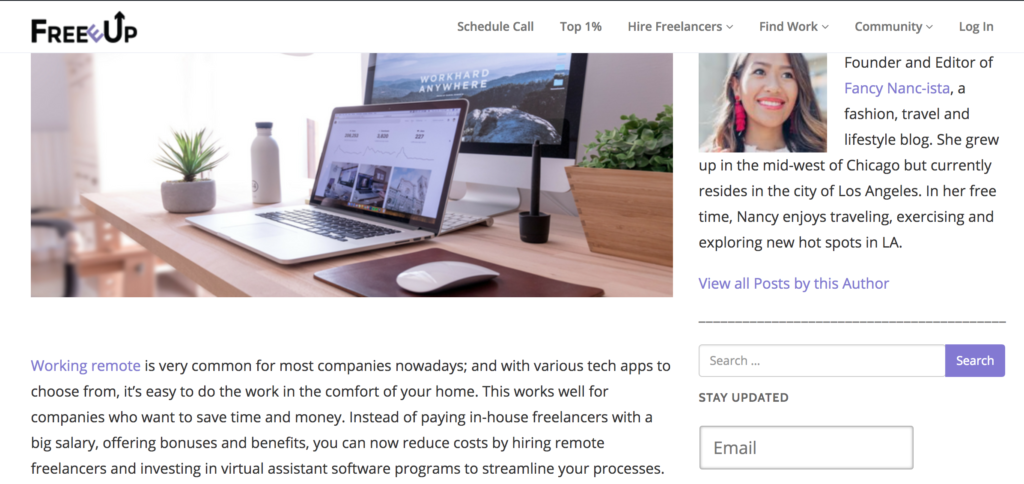1024x484 pixels.
Task: Click the Schedule Call menu item
Action: (x=495, y=27)
